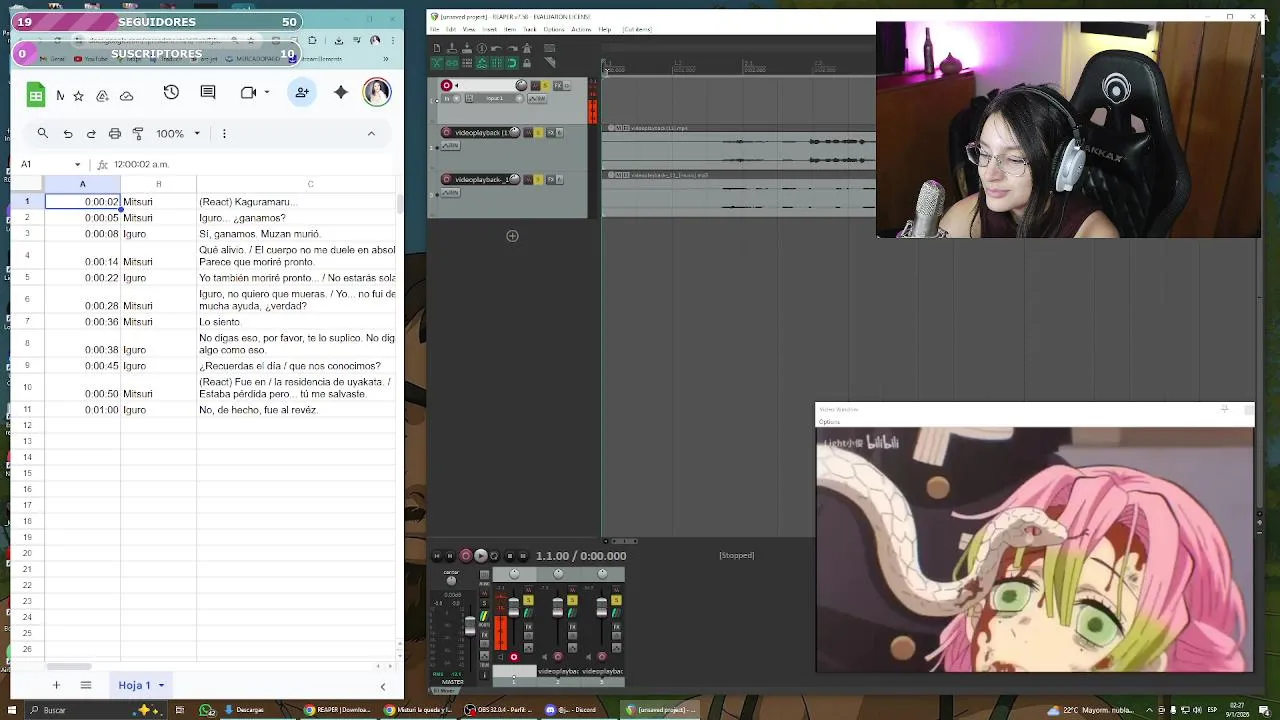Open Hoja 1 sheet tab menu
Screen dimensions: 1280x720
coord(161,685)
